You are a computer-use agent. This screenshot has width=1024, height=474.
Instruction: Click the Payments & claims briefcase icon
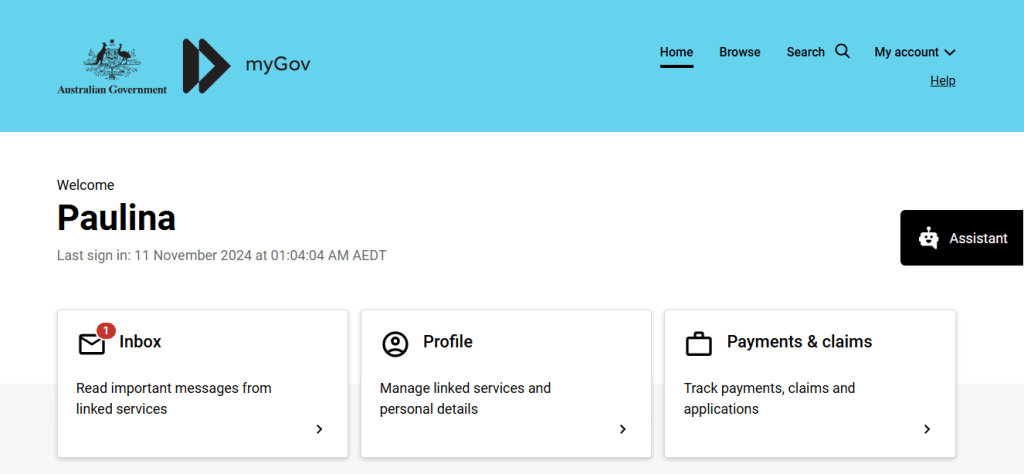(x=698, y=344)
